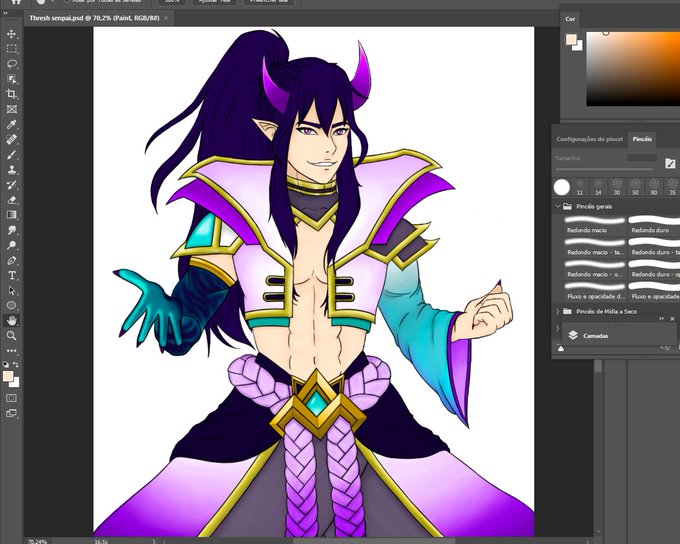Image resolution: width=680 pixels, height=544 pixels.
Task: Select recent brush size 50
Action: point(635,187)
